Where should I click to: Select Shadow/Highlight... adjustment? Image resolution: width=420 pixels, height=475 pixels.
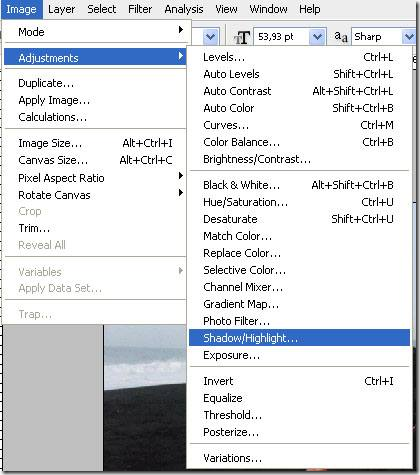point(299,338)
